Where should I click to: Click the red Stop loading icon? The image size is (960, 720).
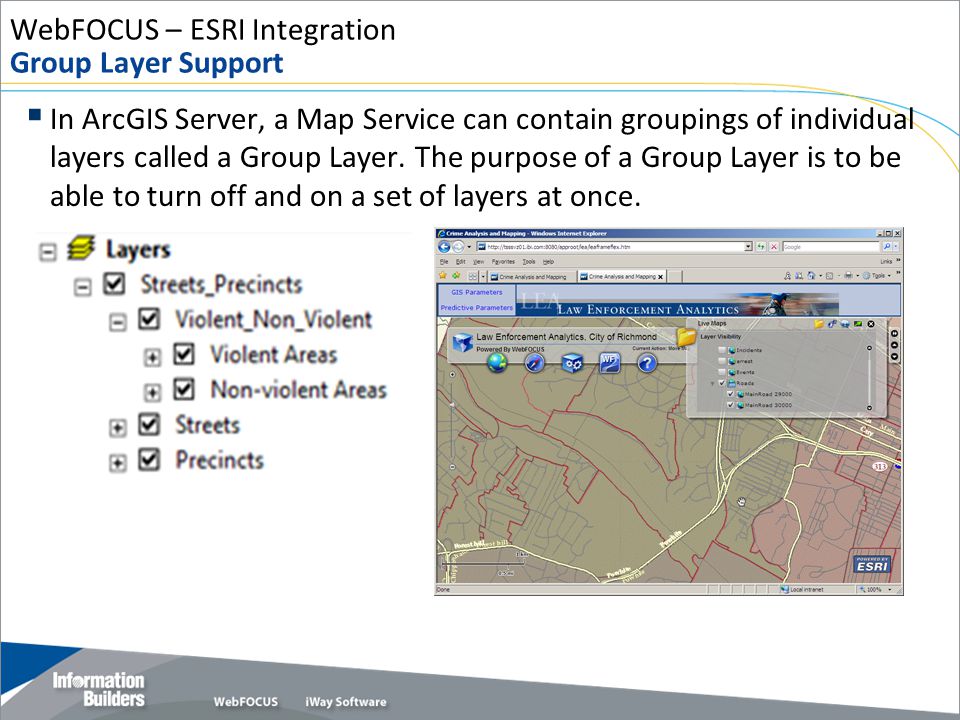[x=773, y=246]
